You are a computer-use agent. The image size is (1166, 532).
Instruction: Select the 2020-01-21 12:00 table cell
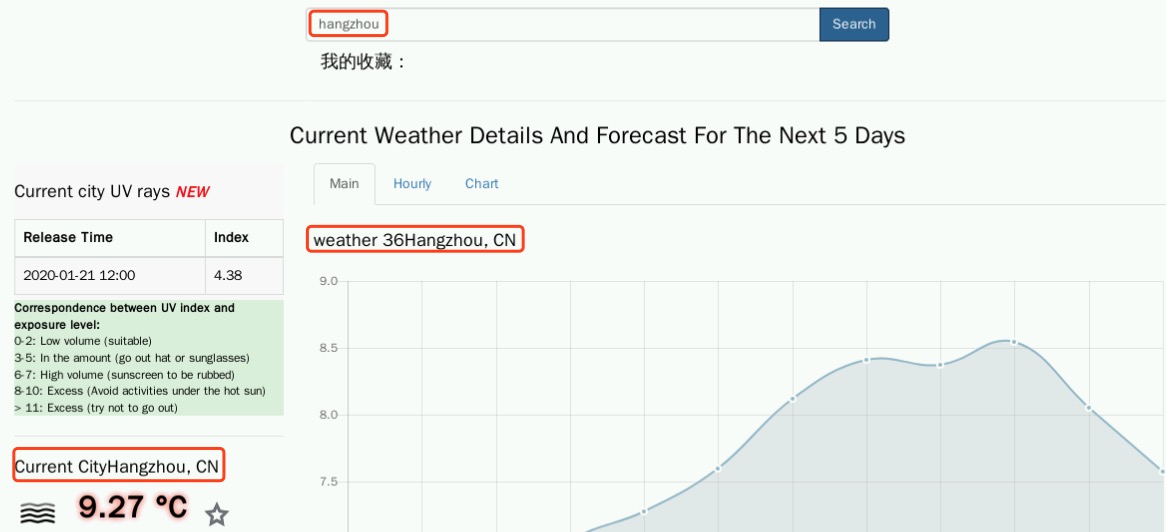[x=79, y=275]
